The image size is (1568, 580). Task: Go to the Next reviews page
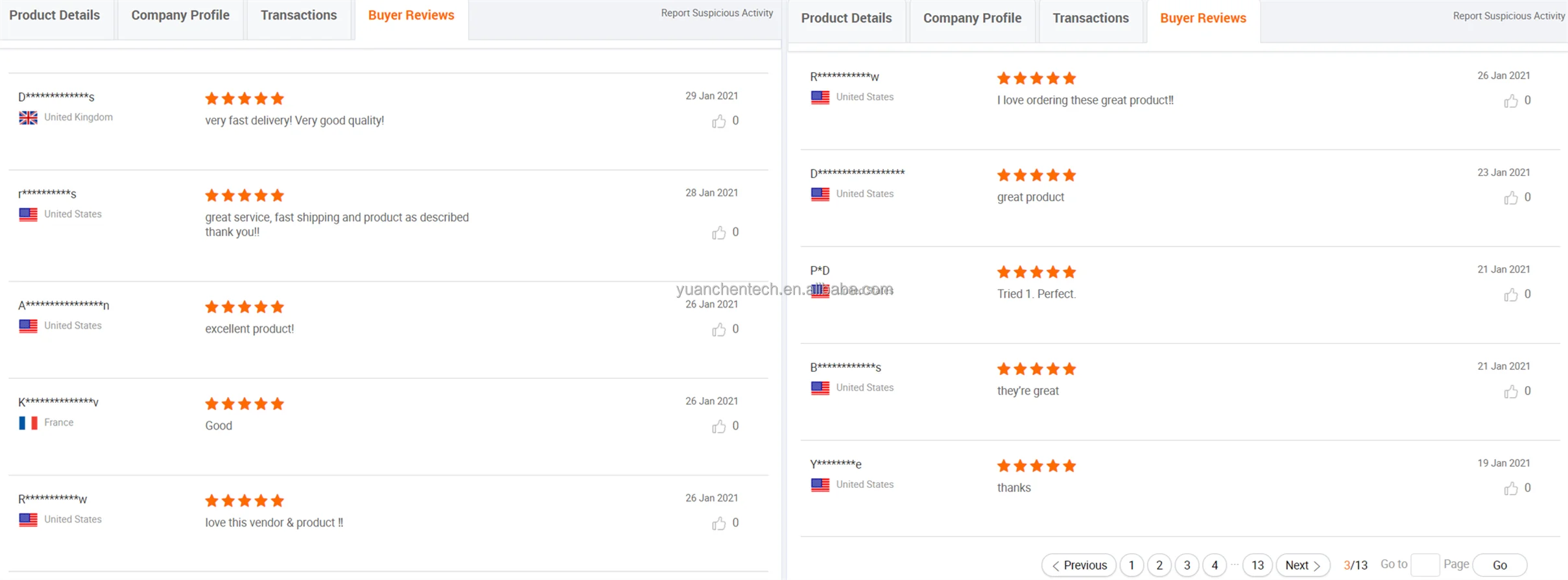[1303, 565]
